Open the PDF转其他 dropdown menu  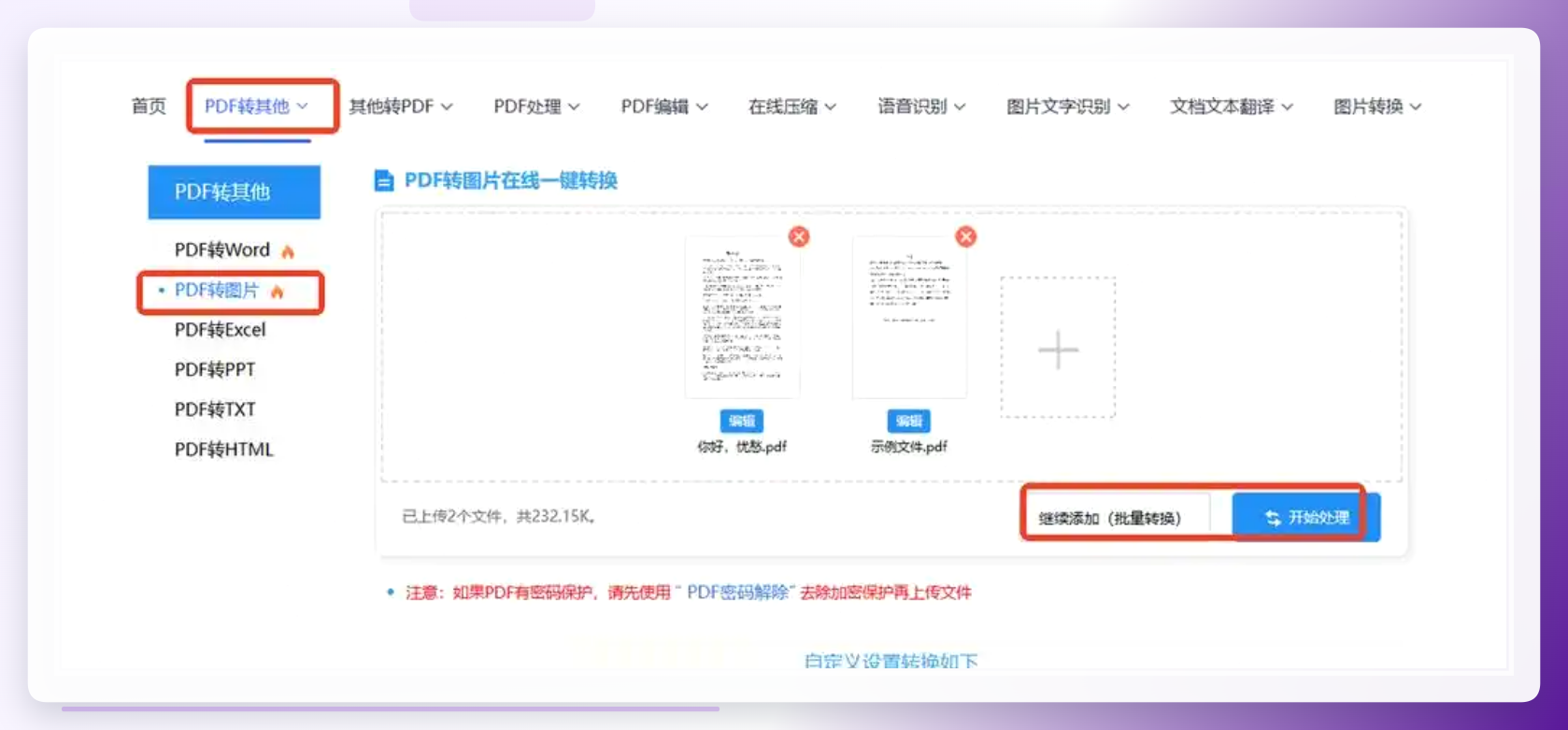point(257,107)
